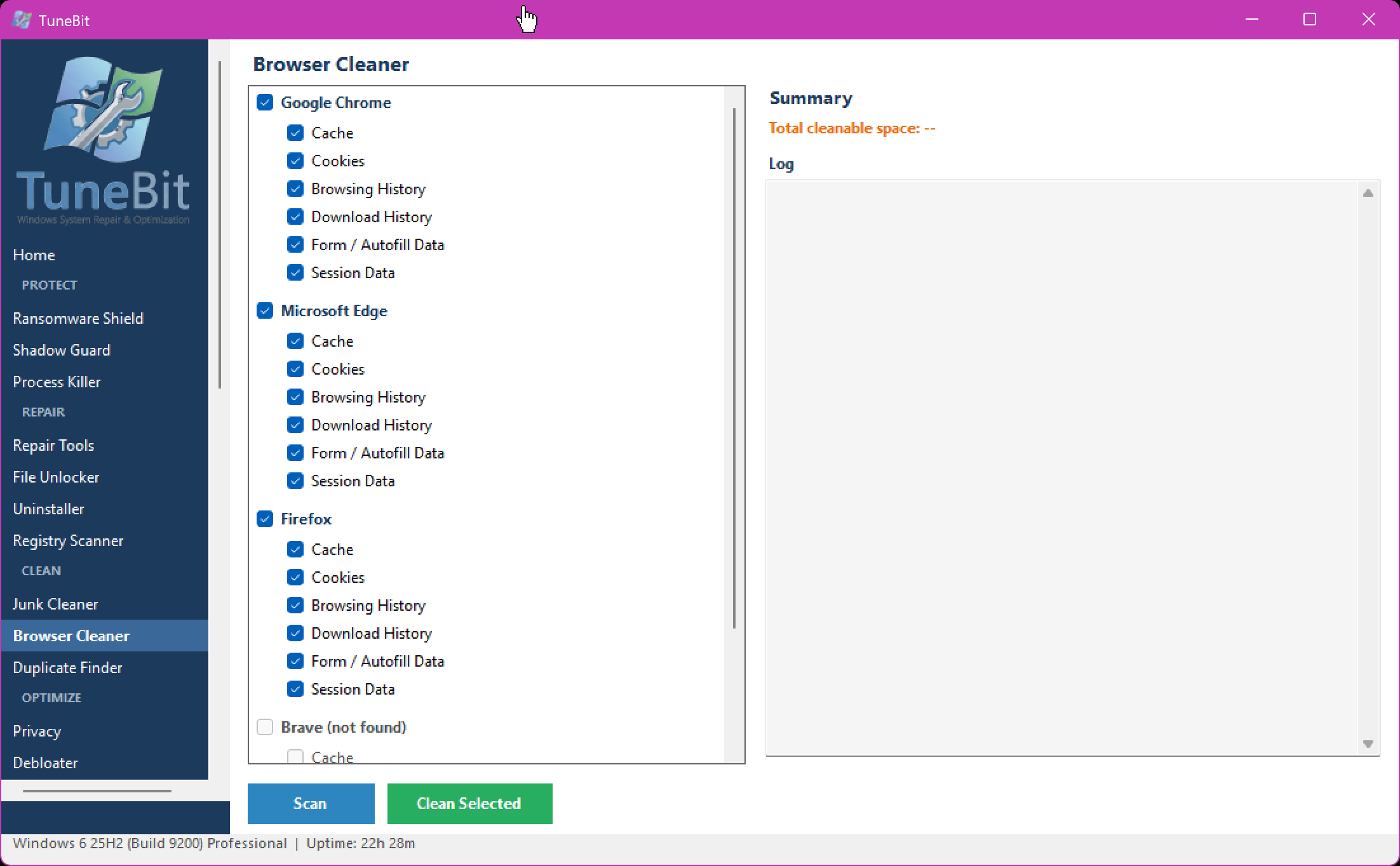Open Process Killer
This screenshot has width=1400, height=866.
point(105,382)
